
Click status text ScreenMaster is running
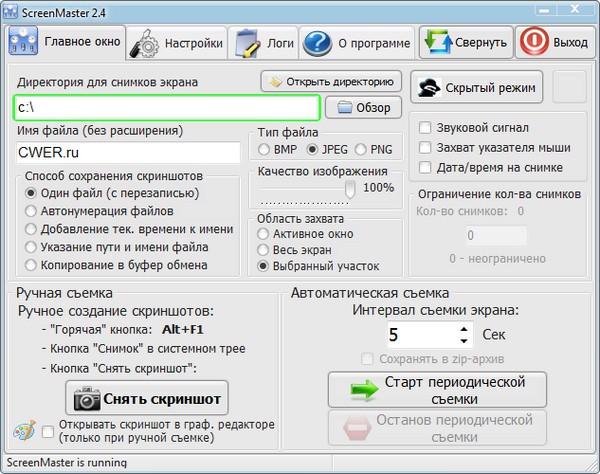click(67, 463)
